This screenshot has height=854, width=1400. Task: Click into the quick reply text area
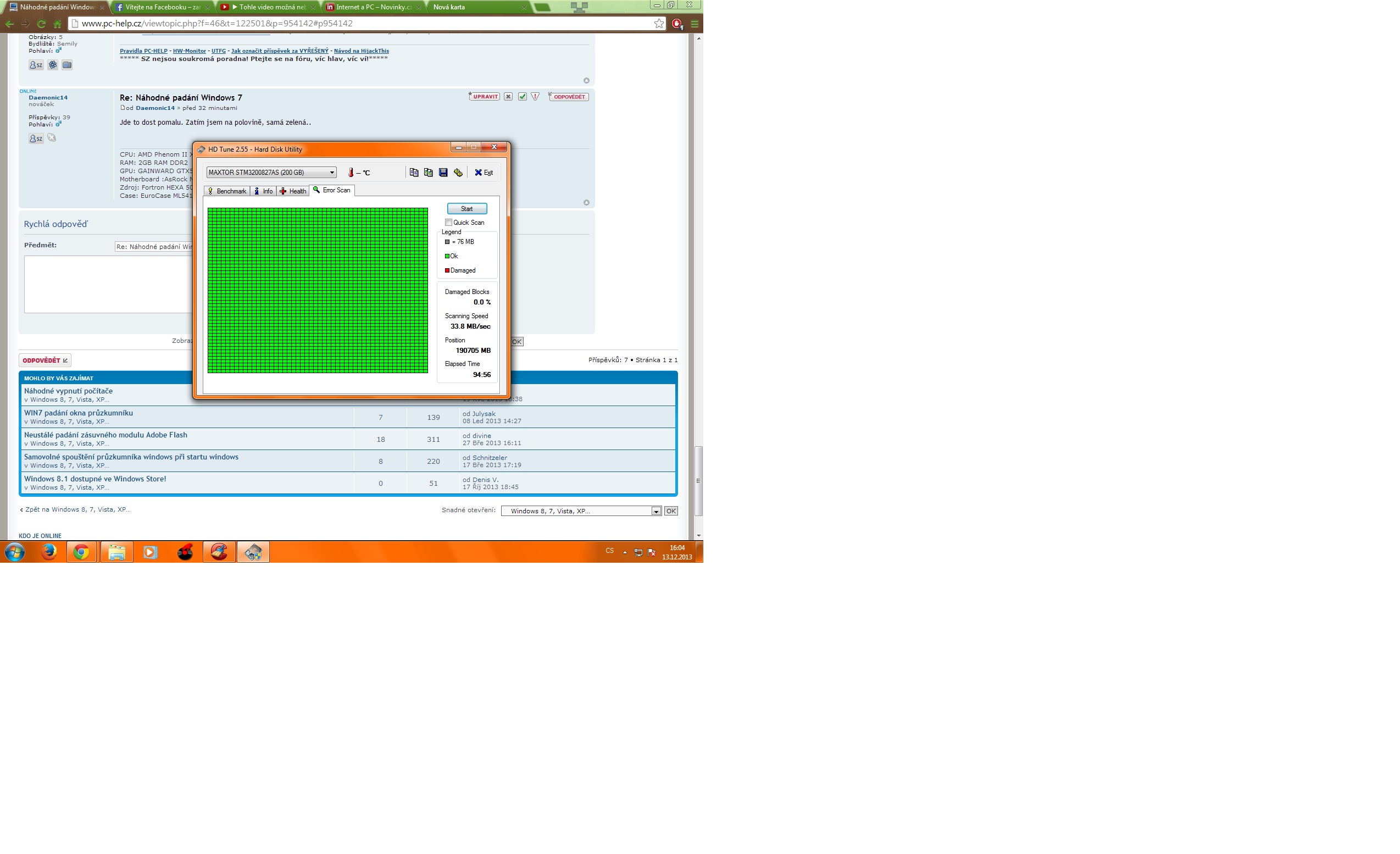point(108,284)
